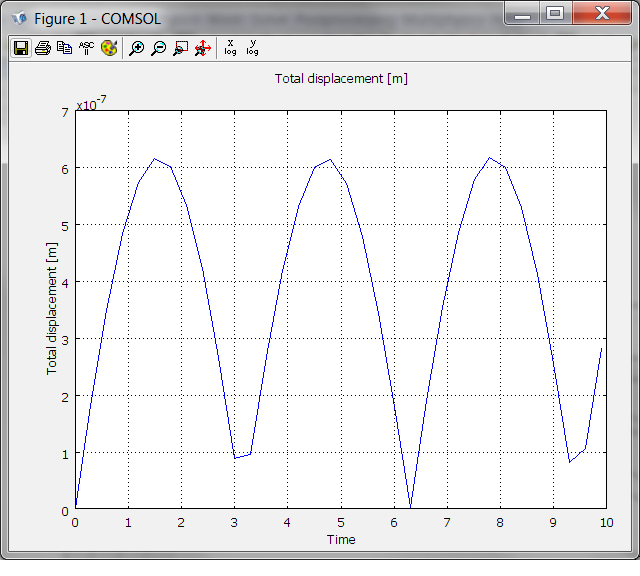Click the first curve peak near time 1.5
This screenshot has height=576, width=640.
154,159
